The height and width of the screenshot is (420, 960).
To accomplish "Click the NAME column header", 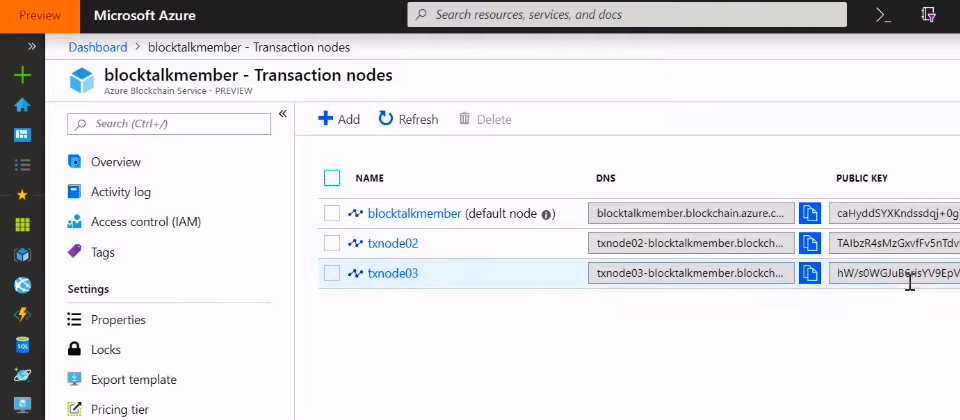I will pyautogui.click(x=370, y=178).
